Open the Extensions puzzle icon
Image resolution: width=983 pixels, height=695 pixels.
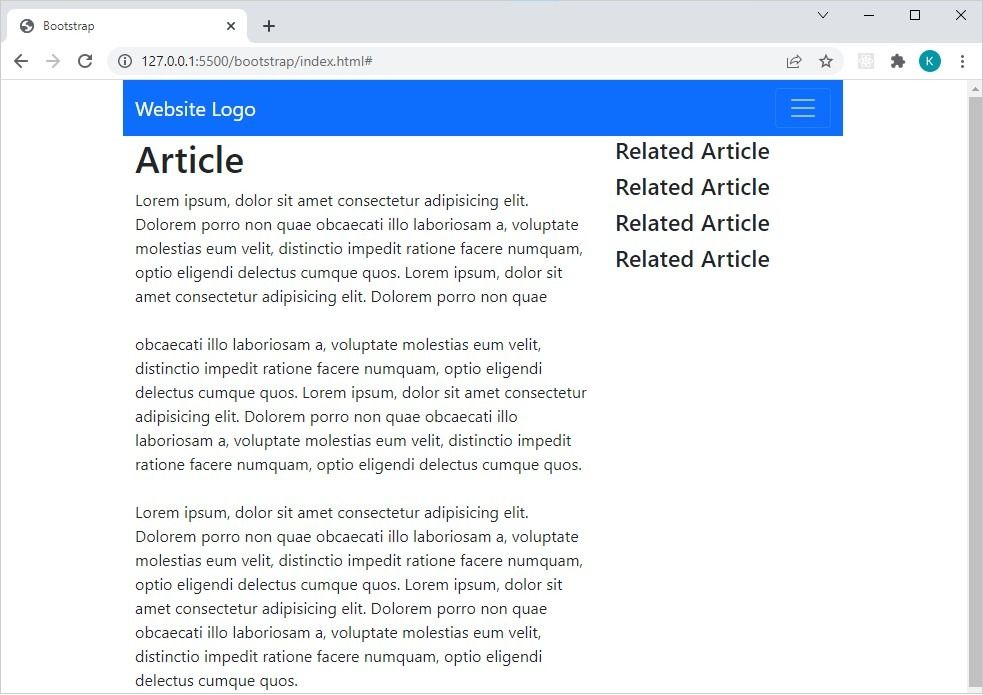(x=898, y=61)
